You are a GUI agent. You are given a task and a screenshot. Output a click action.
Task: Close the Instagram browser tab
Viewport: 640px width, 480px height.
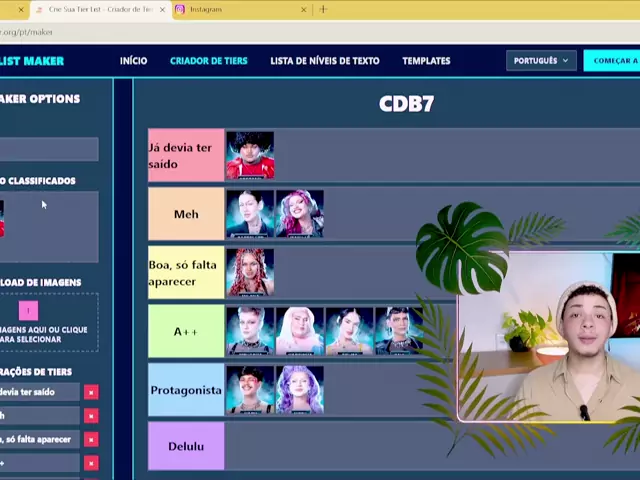(304, 9)
